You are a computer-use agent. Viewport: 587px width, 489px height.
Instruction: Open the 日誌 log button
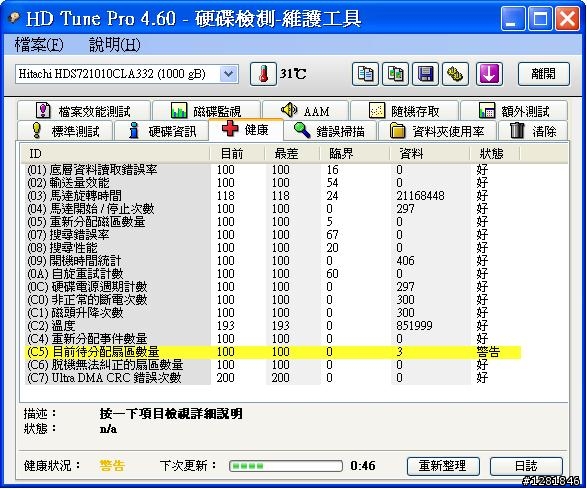[526, 466]
